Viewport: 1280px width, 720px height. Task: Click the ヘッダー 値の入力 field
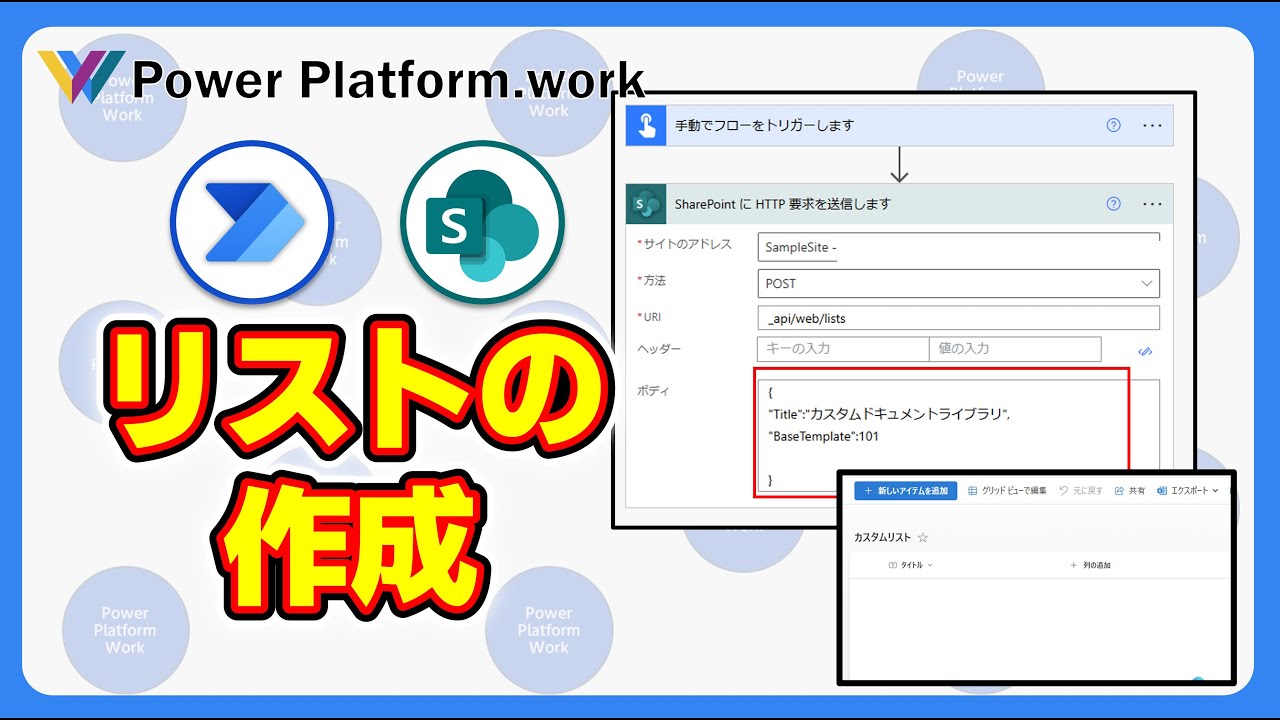[1015, 348]
